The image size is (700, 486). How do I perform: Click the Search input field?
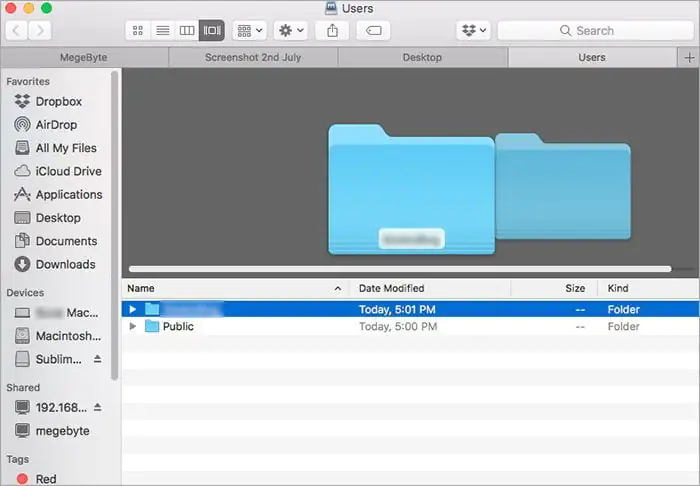(x=595, y=31)
